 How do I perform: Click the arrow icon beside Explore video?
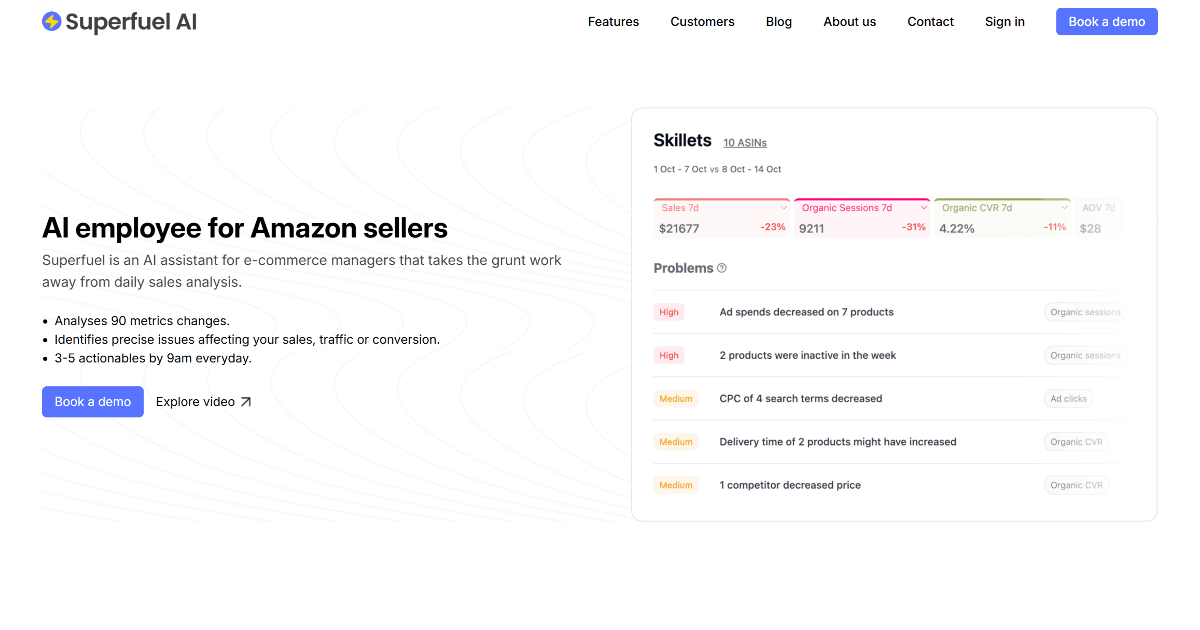click(x=246, y=402)
